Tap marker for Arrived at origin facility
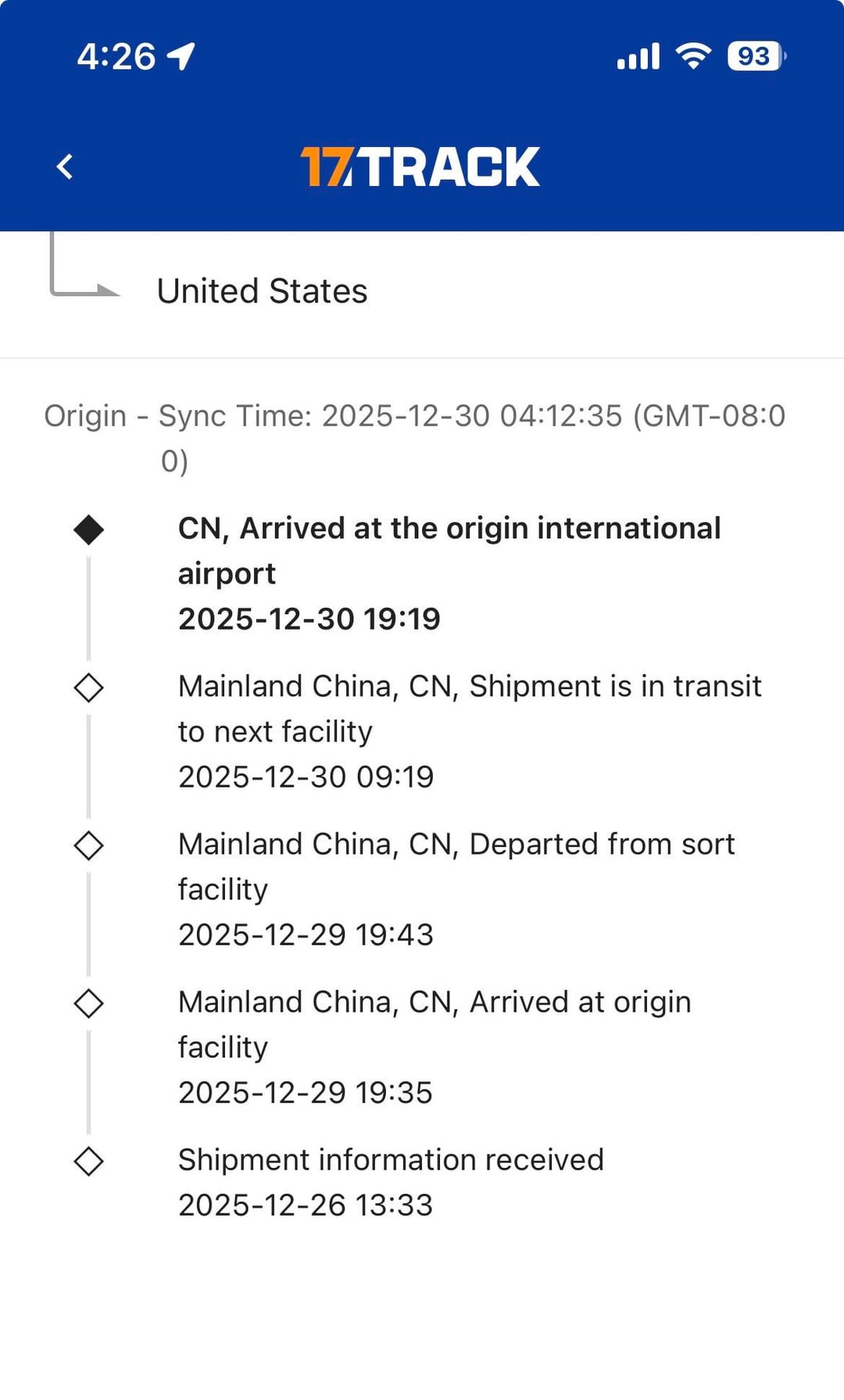This screenshot has width=844, height=1400. pyautogui.click(x=88, y=1003)
